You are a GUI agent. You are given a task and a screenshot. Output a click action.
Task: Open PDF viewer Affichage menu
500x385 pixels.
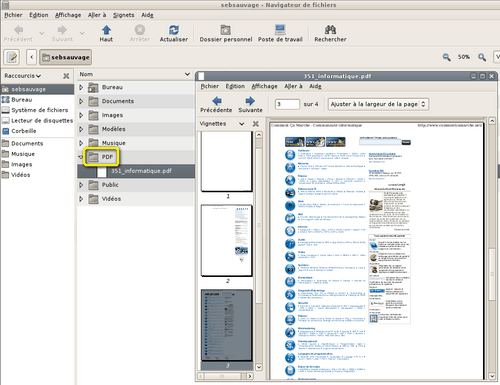pos(264,86)
